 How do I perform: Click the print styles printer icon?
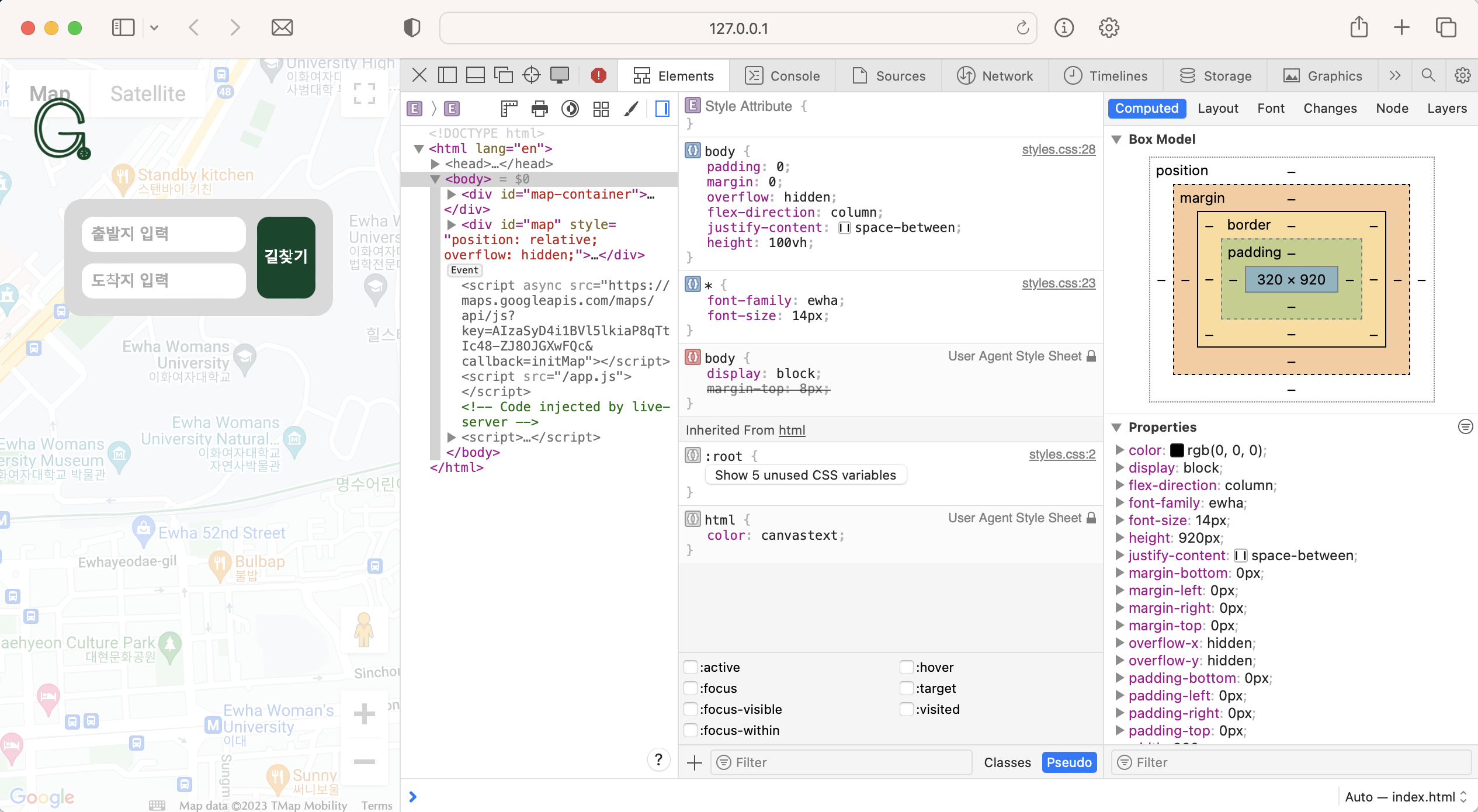pos(539,109)
